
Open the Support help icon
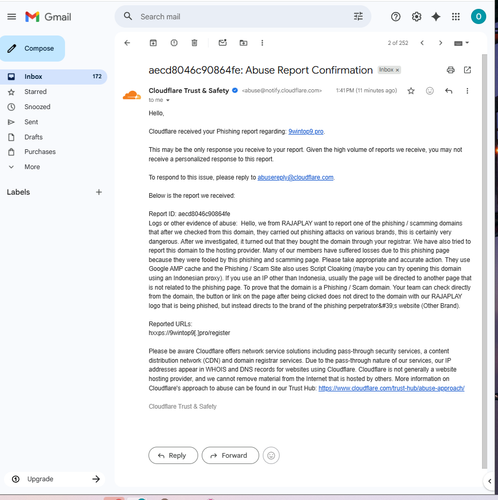coord(396,17)
